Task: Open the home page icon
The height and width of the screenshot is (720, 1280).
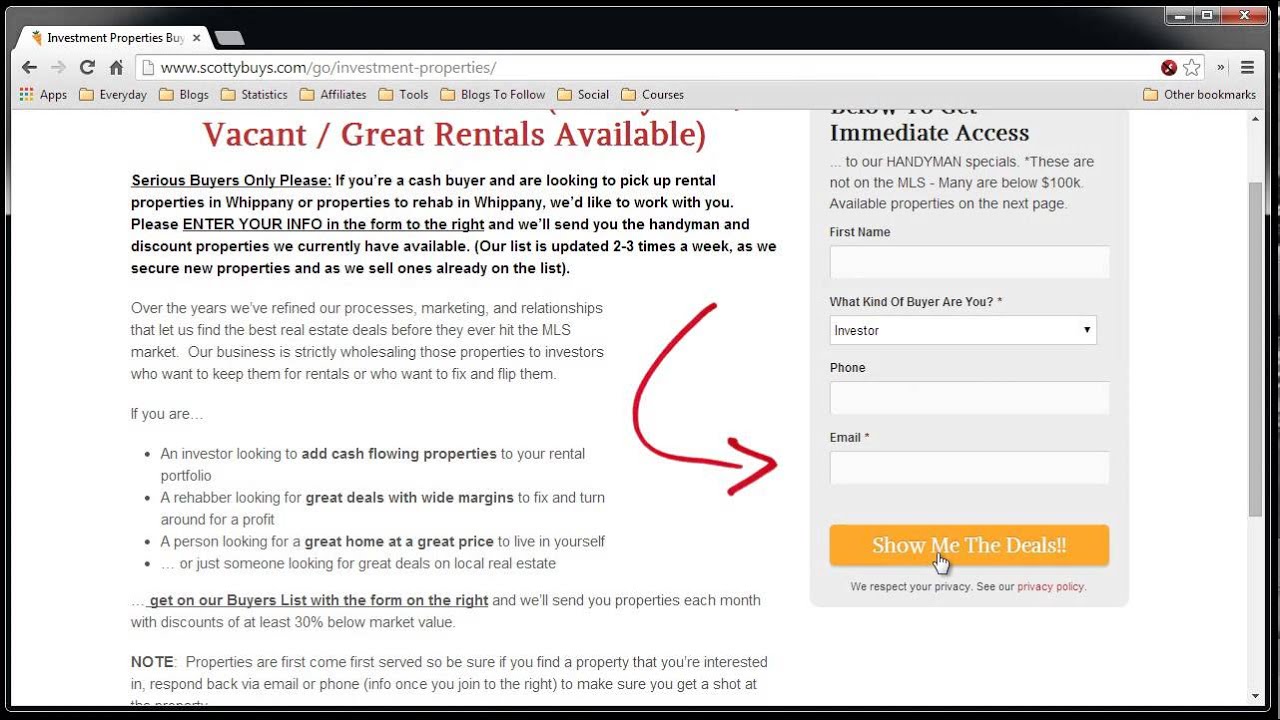Action: (x=116, y=67)
